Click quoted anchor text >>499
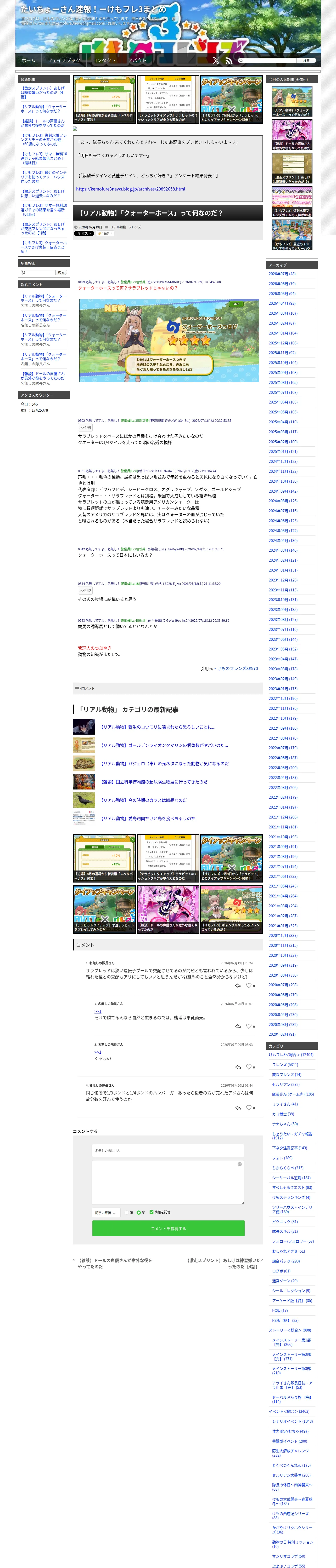336x1568 pixels. (x=85, y=428)
